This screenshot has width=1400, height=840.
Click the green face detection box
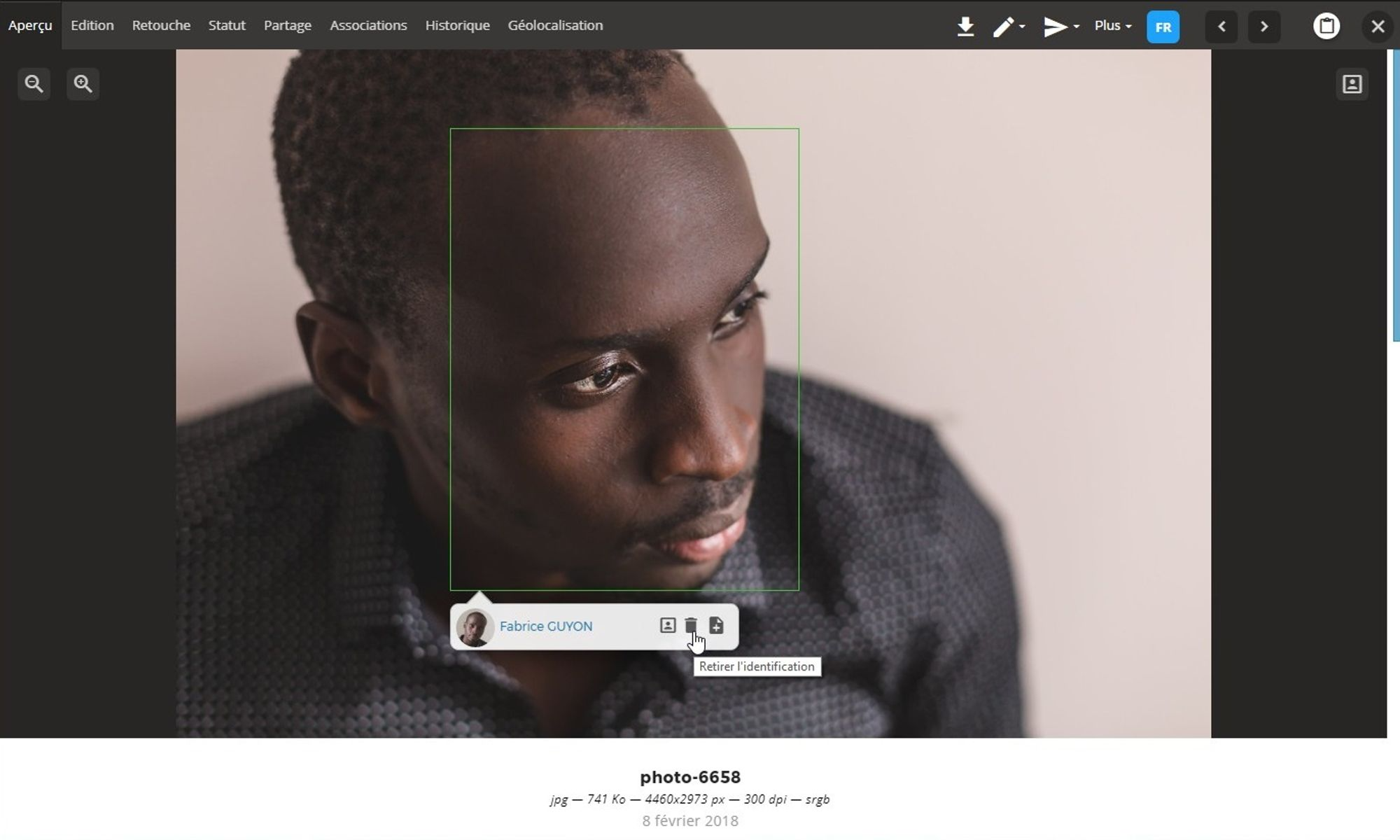pos(624,359)
